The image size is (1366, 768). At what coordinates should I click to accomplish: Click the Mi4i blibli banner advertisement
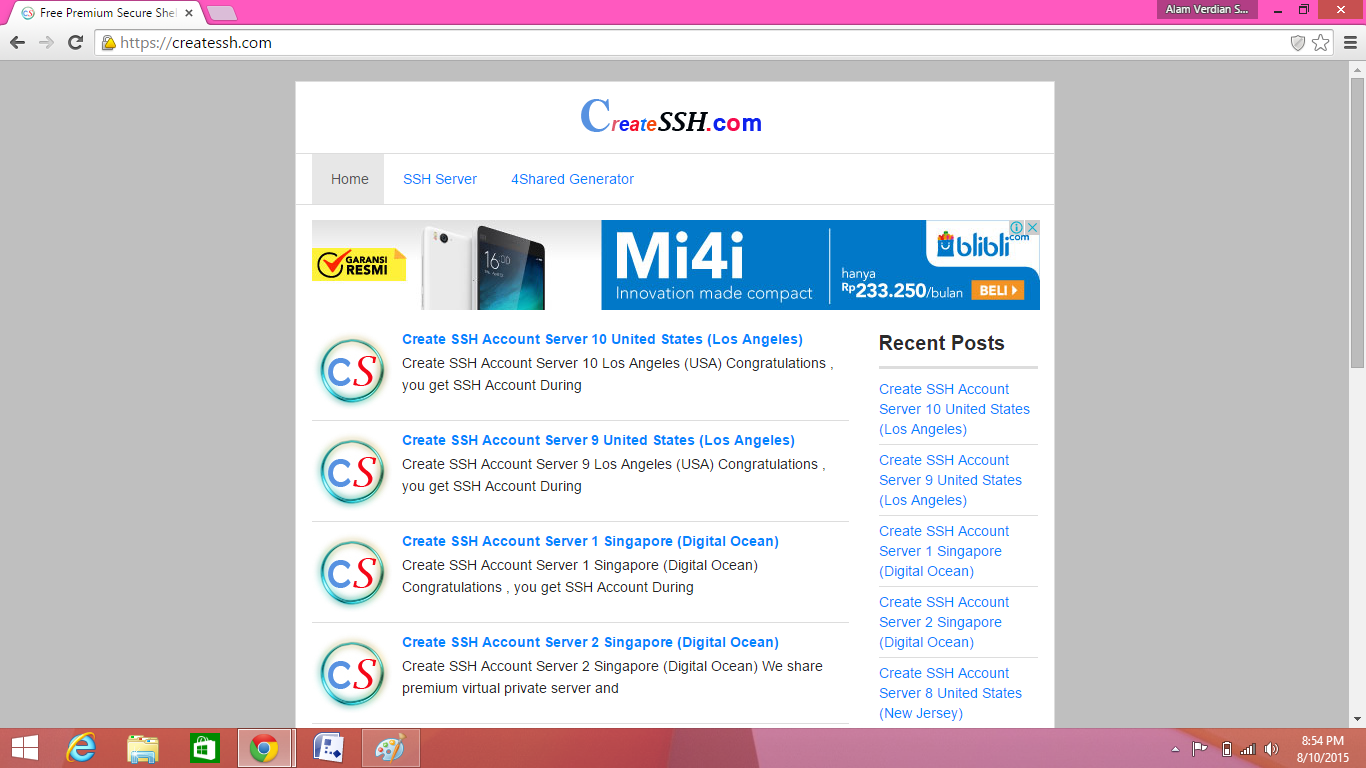tap(676, 265)
